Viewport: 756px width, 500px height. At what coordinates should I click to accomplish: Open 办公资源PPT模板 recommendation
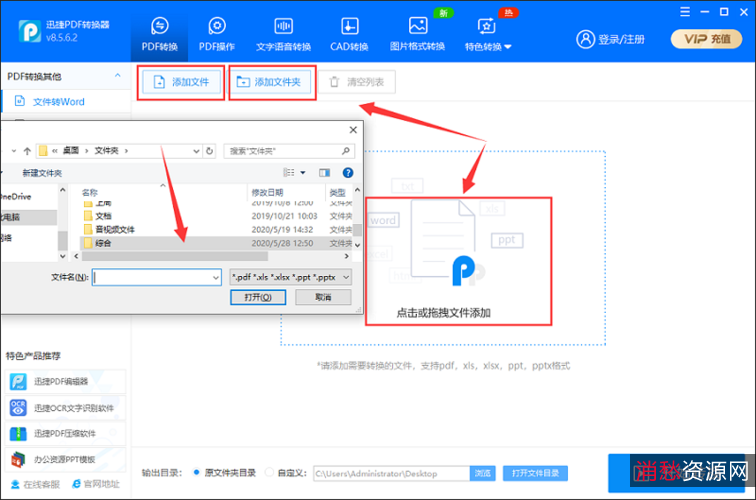pos(65,459)
